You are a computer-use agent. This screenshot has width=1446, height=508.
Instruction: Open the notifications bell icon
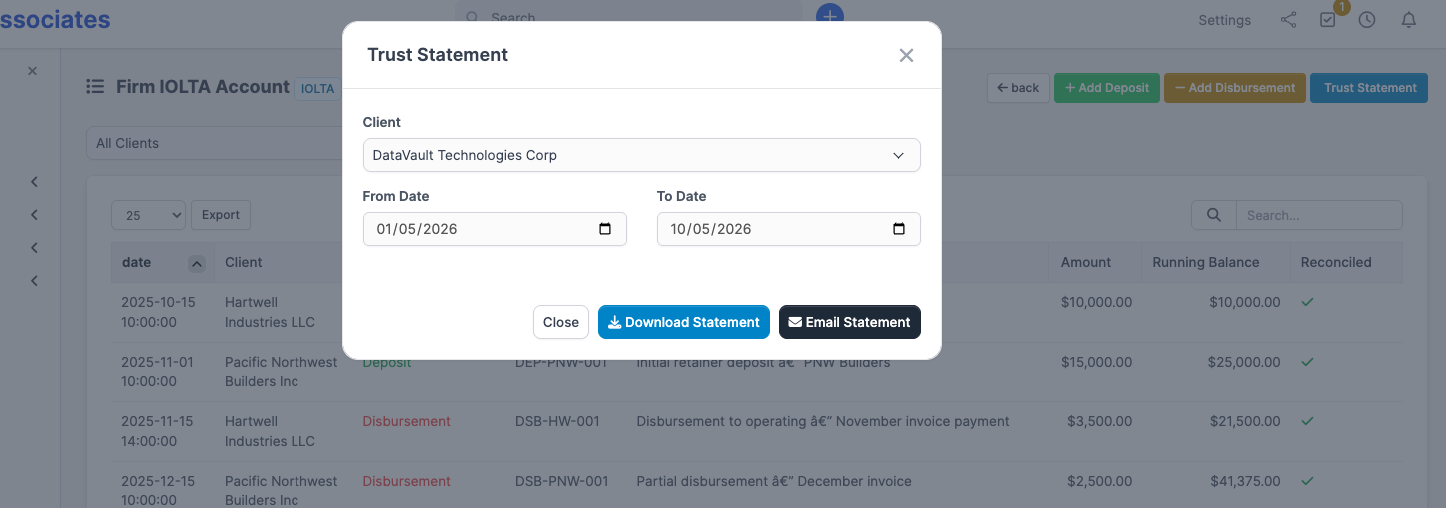pos(1408,20)
